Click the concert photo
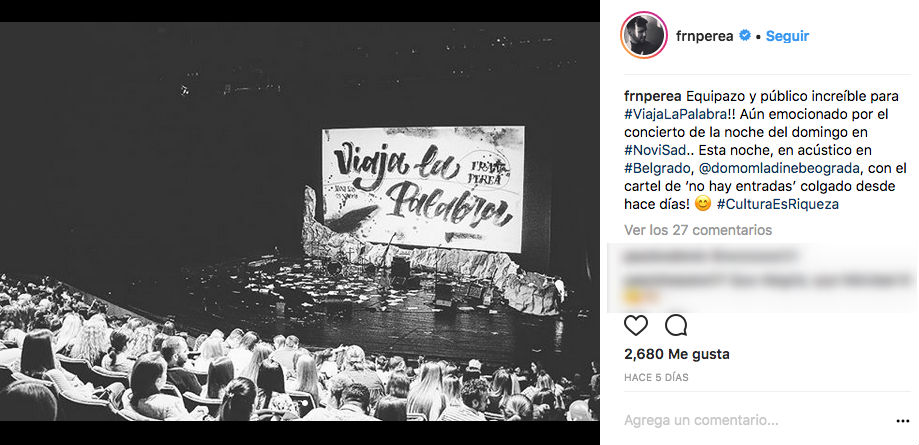 click(299, 222)
